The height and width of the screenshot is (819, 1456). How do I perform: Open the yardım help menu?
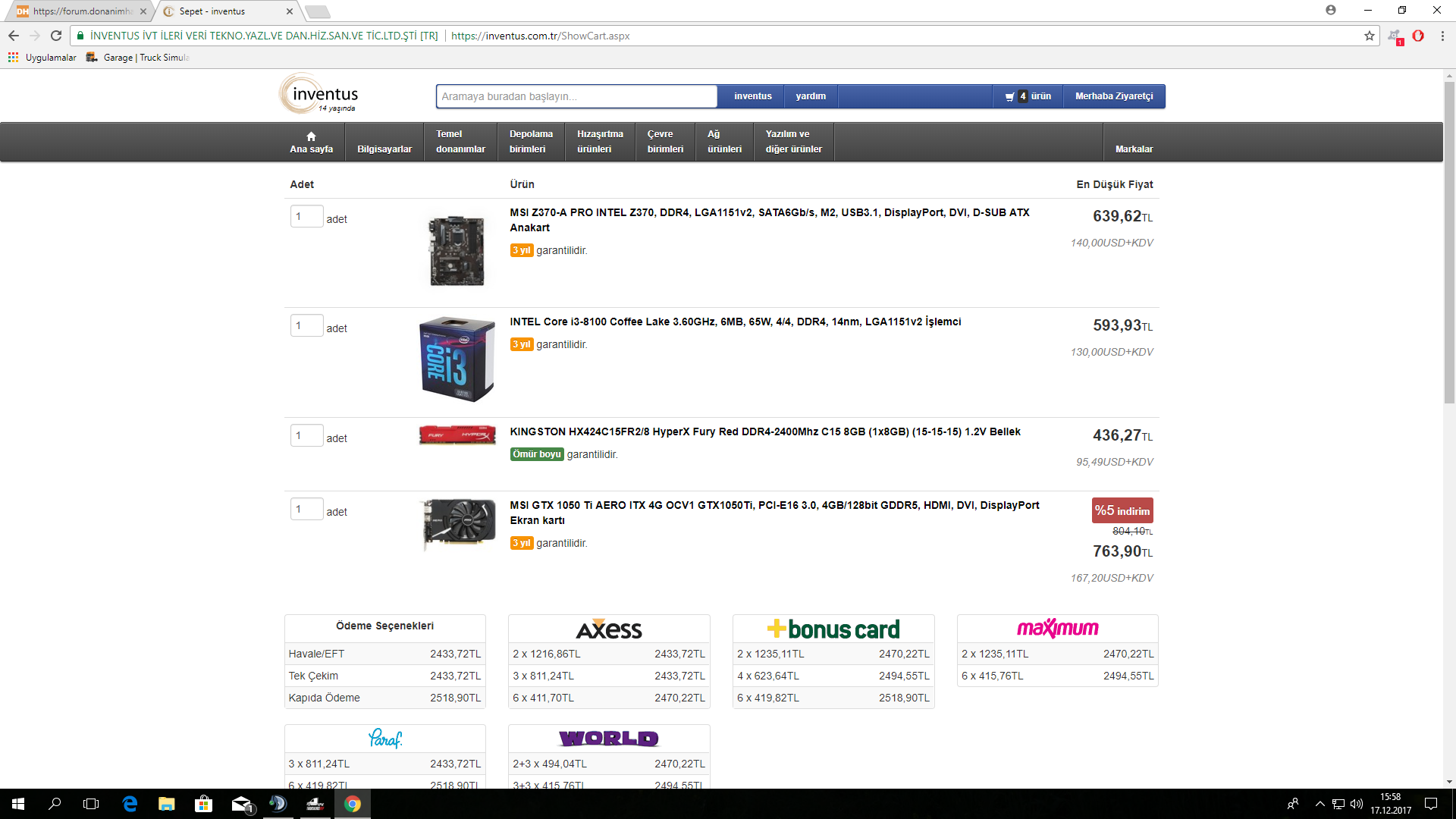pos(811,96)
